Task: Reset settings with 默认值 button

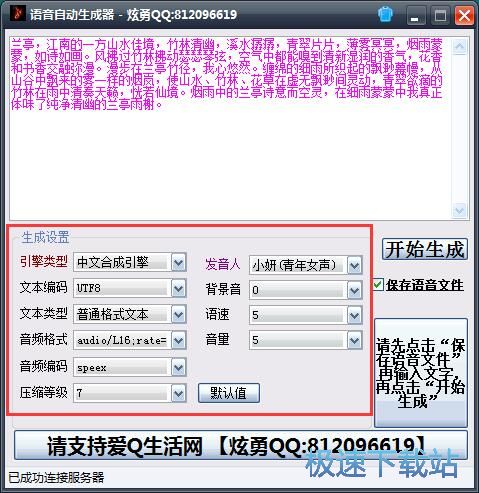Action: pos(229,393)
